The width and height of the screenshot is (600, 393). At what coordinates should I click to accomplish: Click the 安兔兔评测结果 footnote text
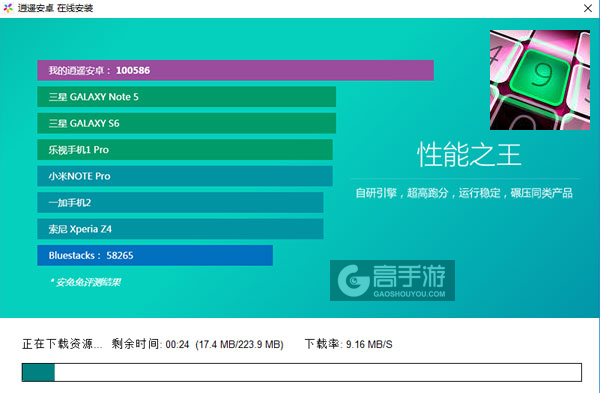coord(86,282)
